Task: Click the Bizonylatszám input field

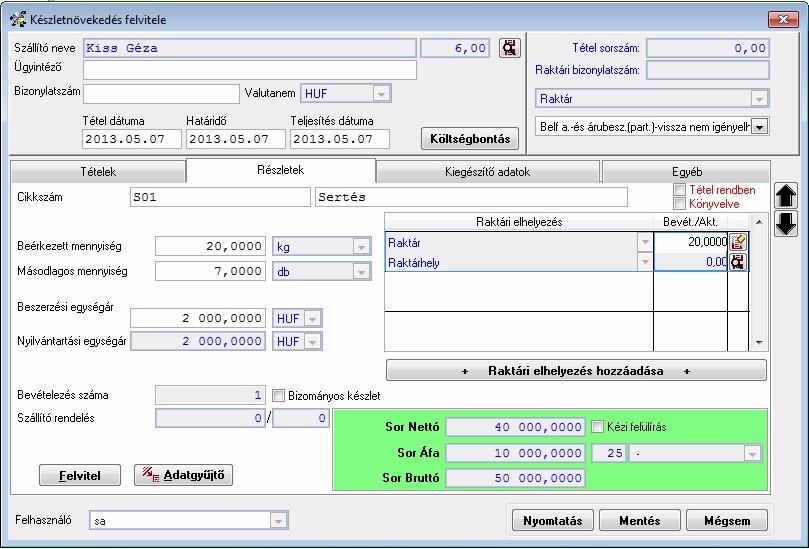Action: click(x=161, y=94)
